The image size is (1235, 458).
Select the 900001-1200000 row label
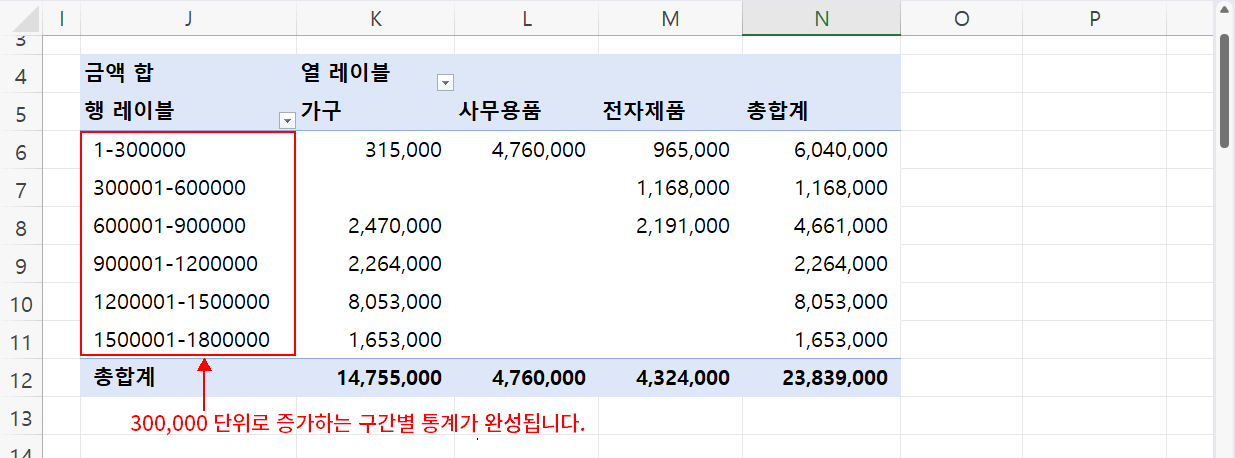189,263
